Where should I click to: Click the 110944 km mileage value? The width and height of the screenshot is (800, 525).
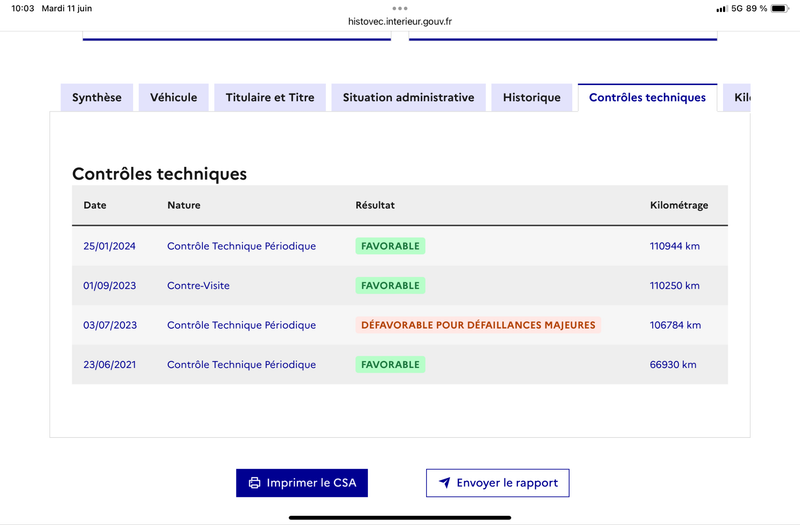pyautogui.click(x=674, y=246)
